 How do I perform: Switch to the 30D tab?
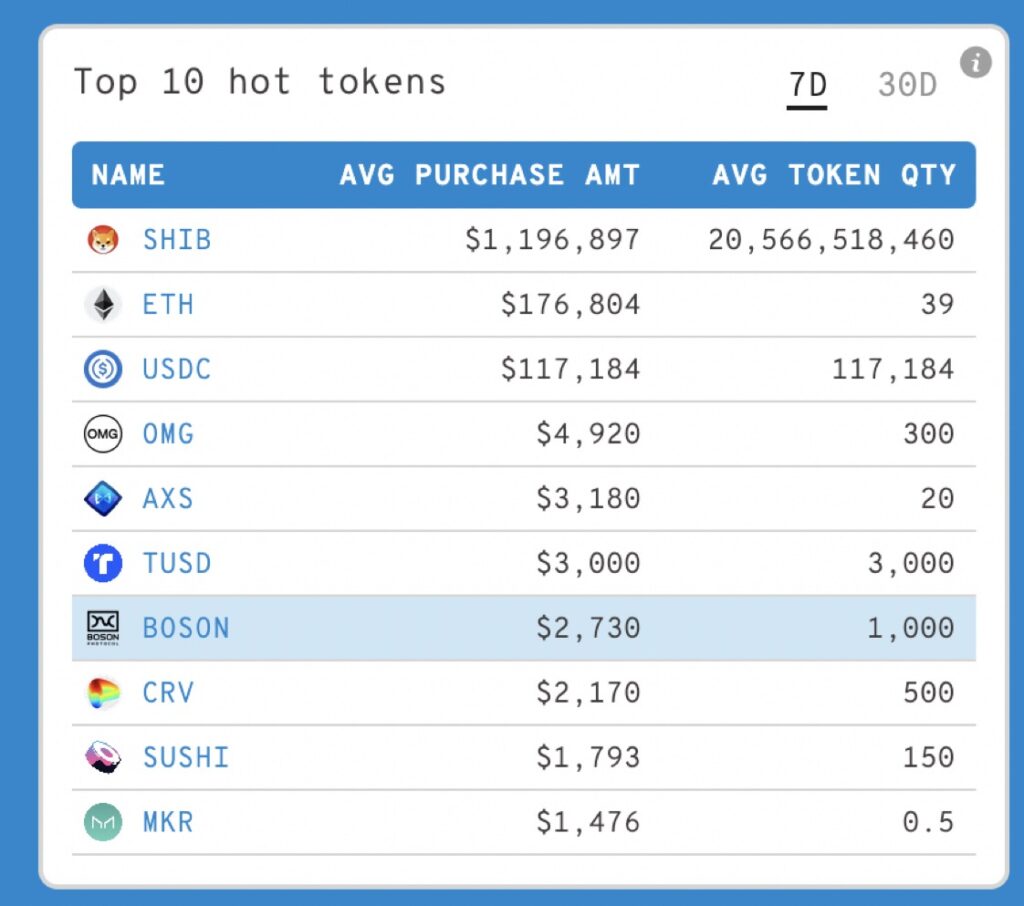tap(907, 85)
